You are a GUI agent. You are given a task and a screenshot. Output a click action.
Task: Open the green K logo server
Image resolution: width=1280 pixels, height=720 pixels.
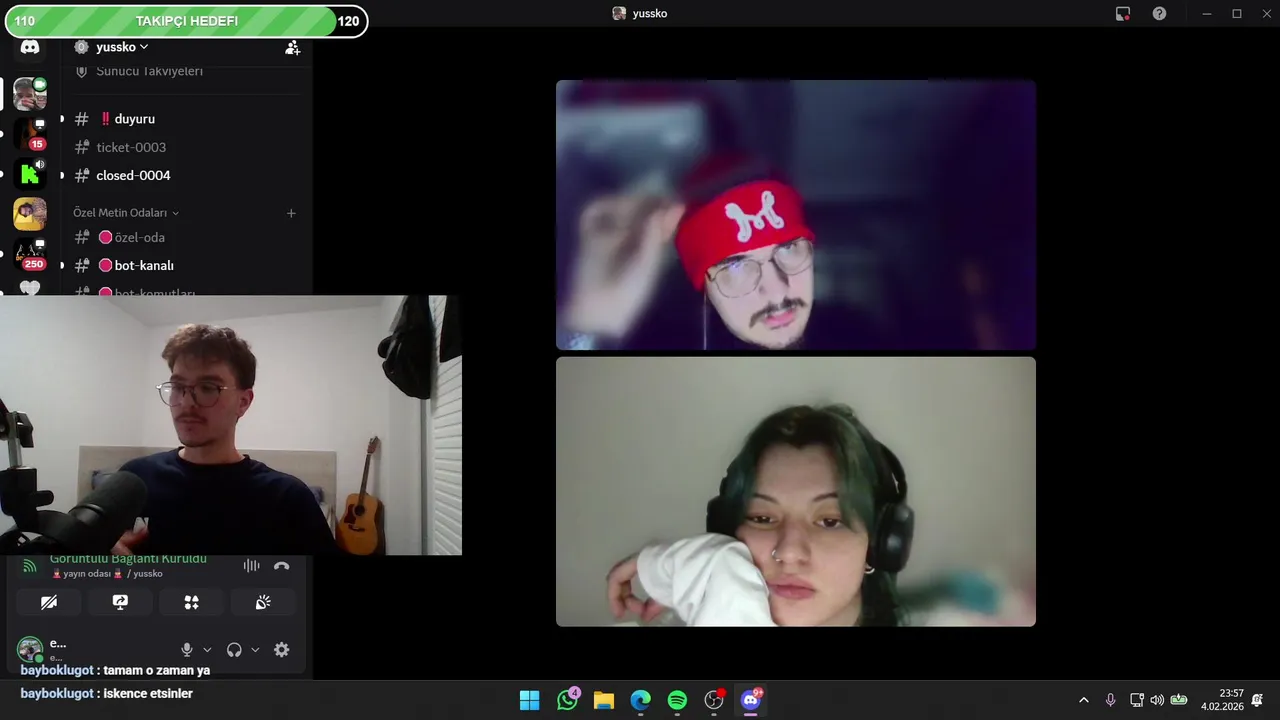pyautogui.click(x=30, y=174)
